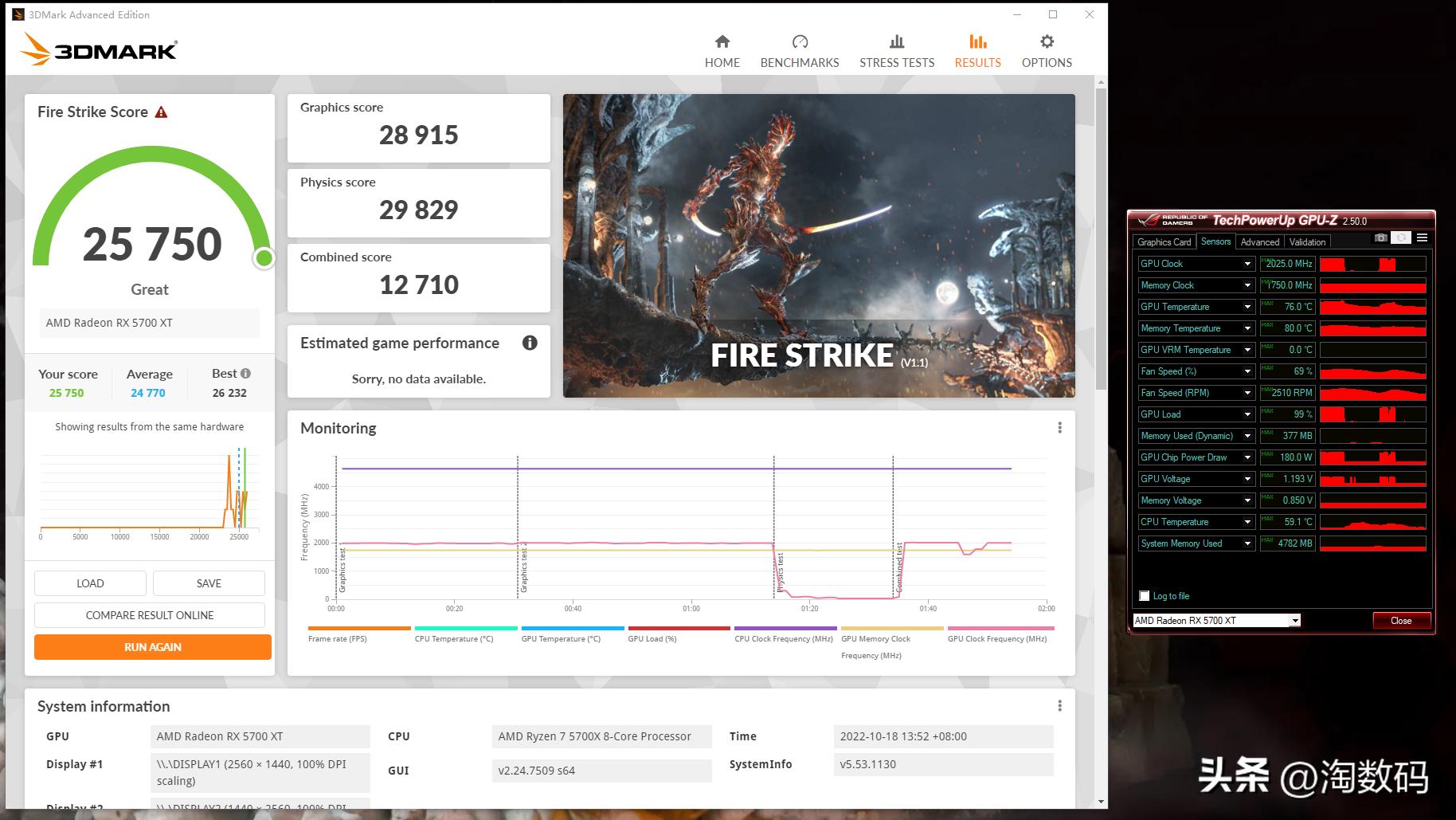Image resolution: width=1456 pixels, height=820 pixels.
Task: Click the info icon beside Best score
Action: 245,374
